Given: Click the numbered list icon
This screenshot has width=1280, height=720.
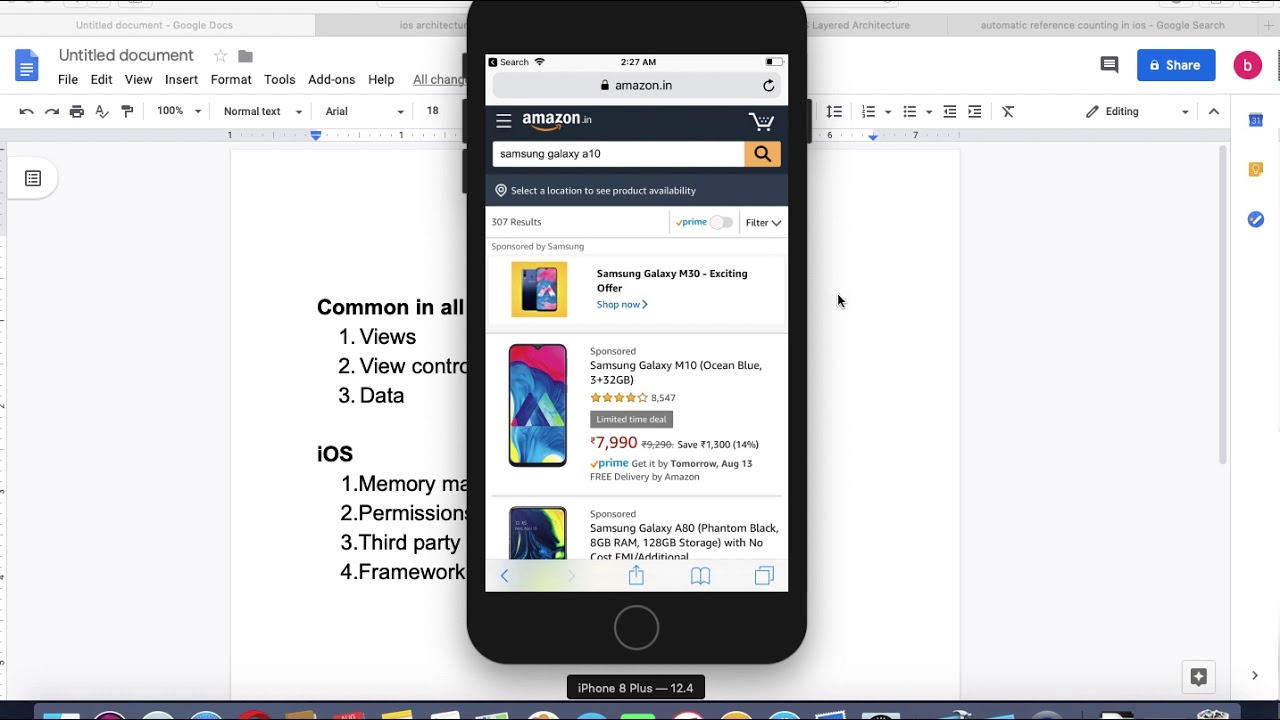Looking at the screenshot, I should point(868,111).
